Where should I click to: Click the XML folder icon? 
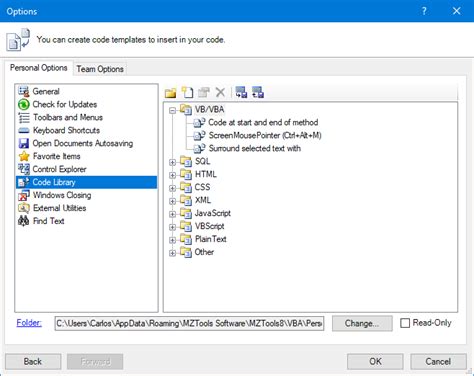click(186, 200)
